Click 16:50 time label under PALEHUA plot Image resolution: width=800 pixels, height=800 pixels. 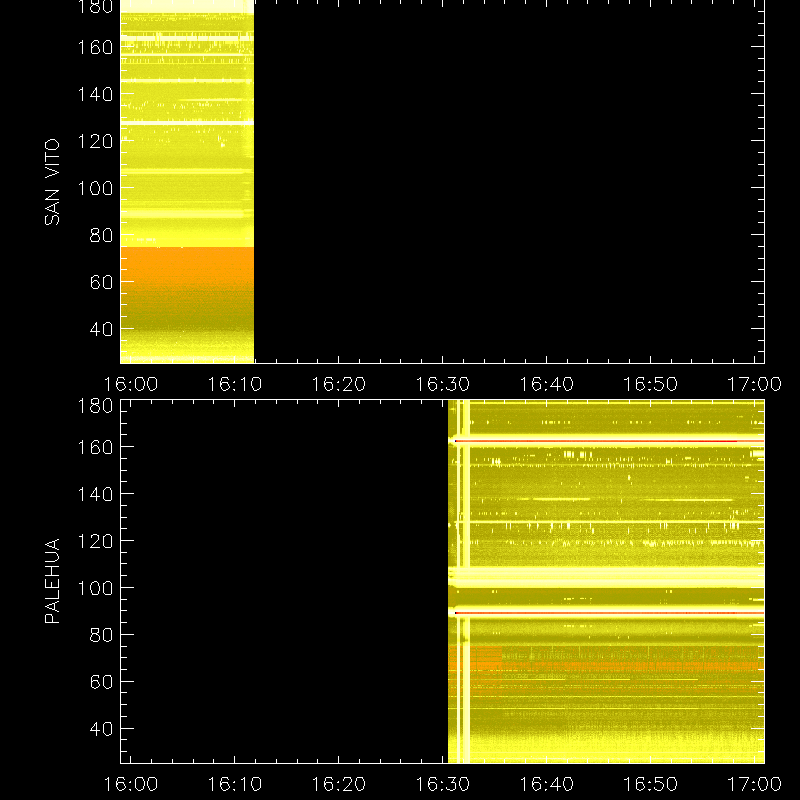651,784
